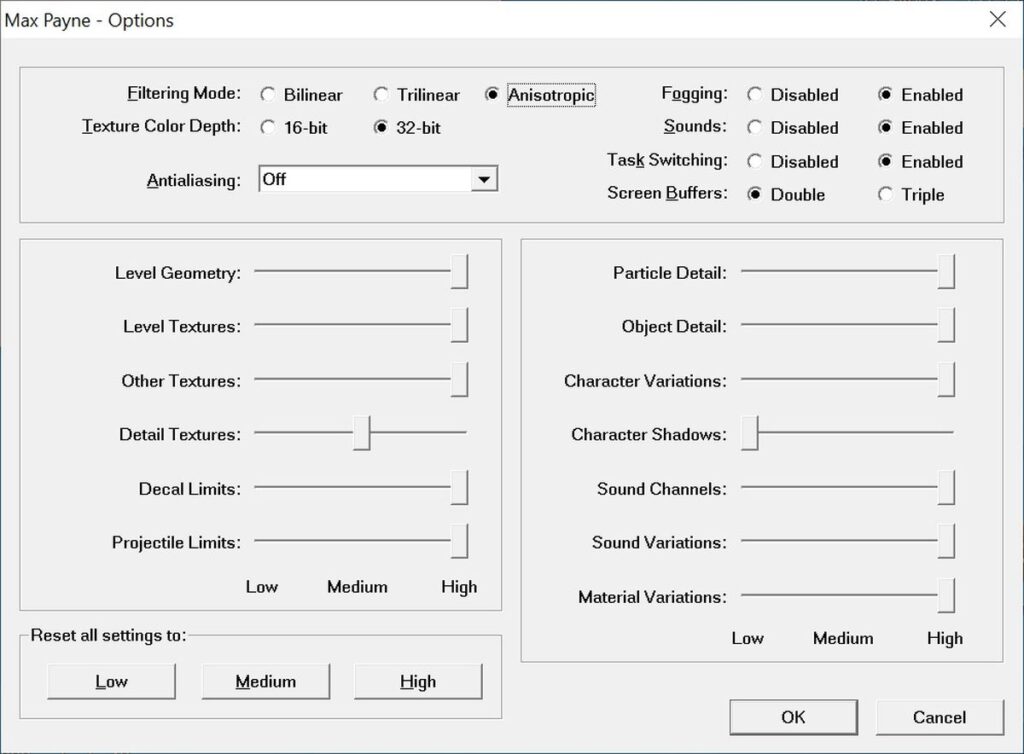The height and width of the screenshot is (754, 1024).
Task: Confirm options with OK button
Action: [793, 717]
